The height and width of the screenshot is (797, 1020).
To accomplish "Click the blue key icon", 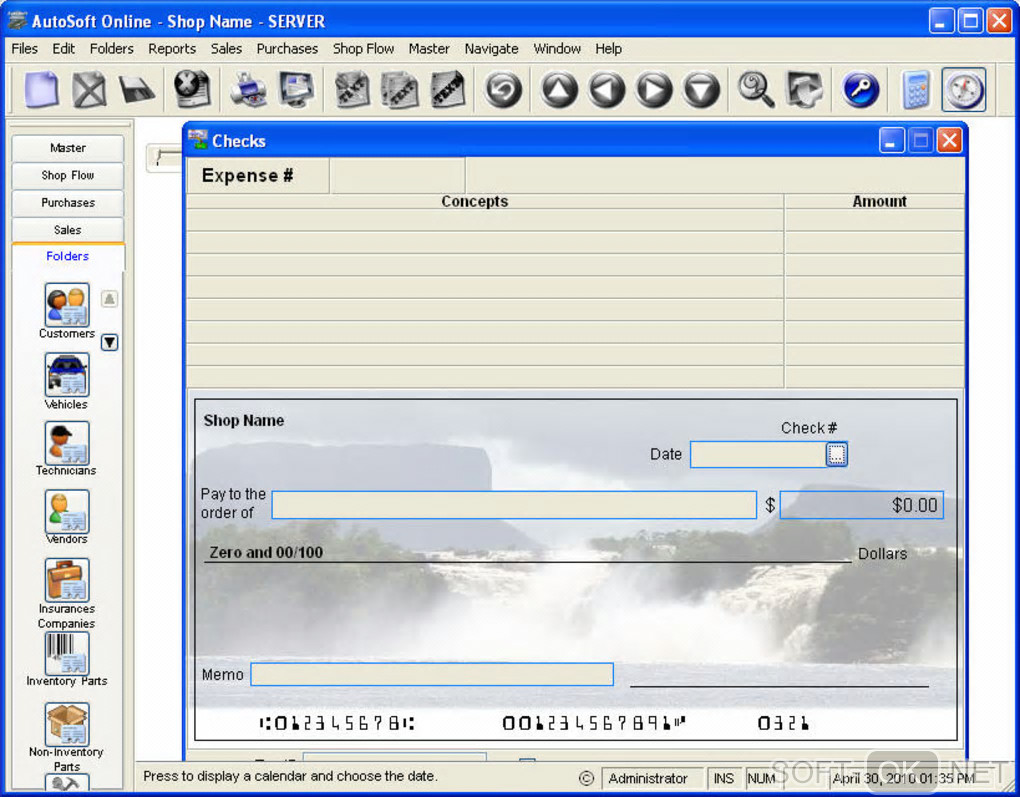I will pos(860,89).
